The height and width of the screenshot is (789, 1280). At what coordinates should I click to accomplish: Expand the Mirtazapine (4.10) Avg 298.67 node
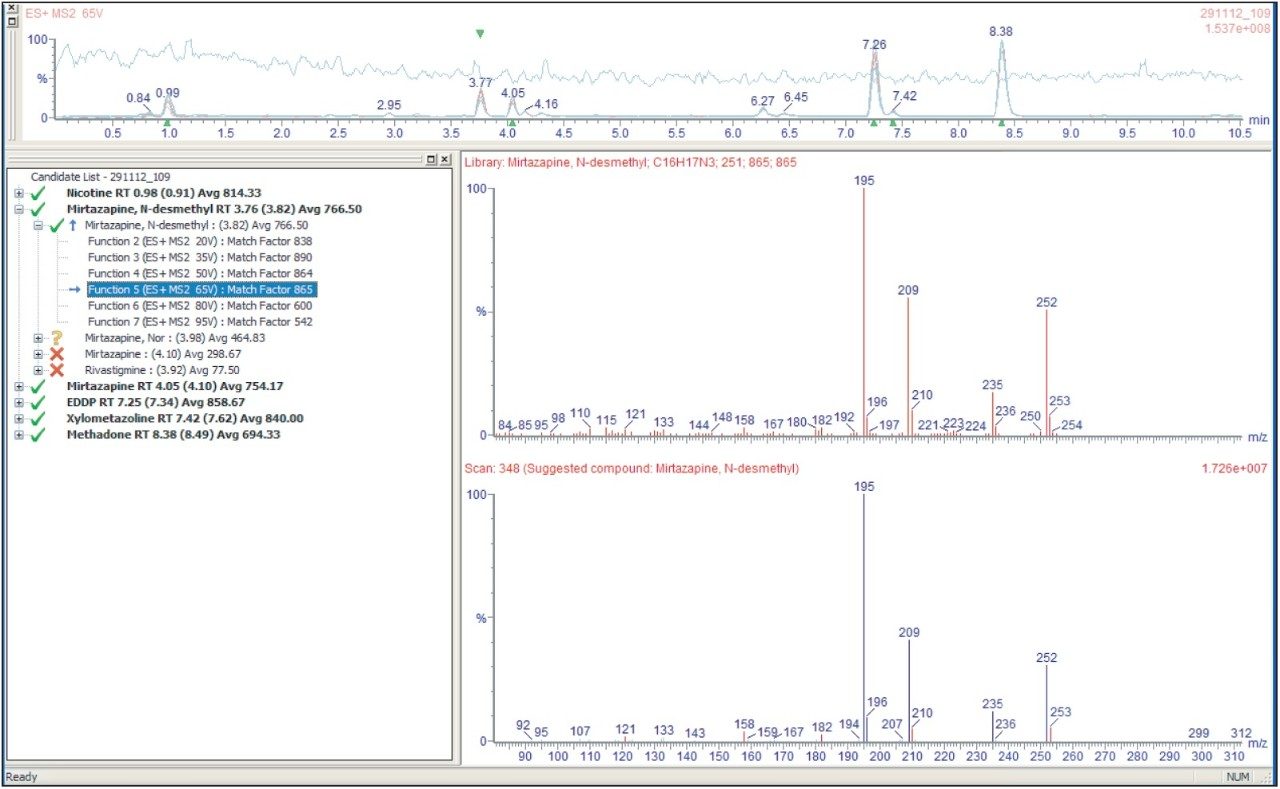click(38, 355)
